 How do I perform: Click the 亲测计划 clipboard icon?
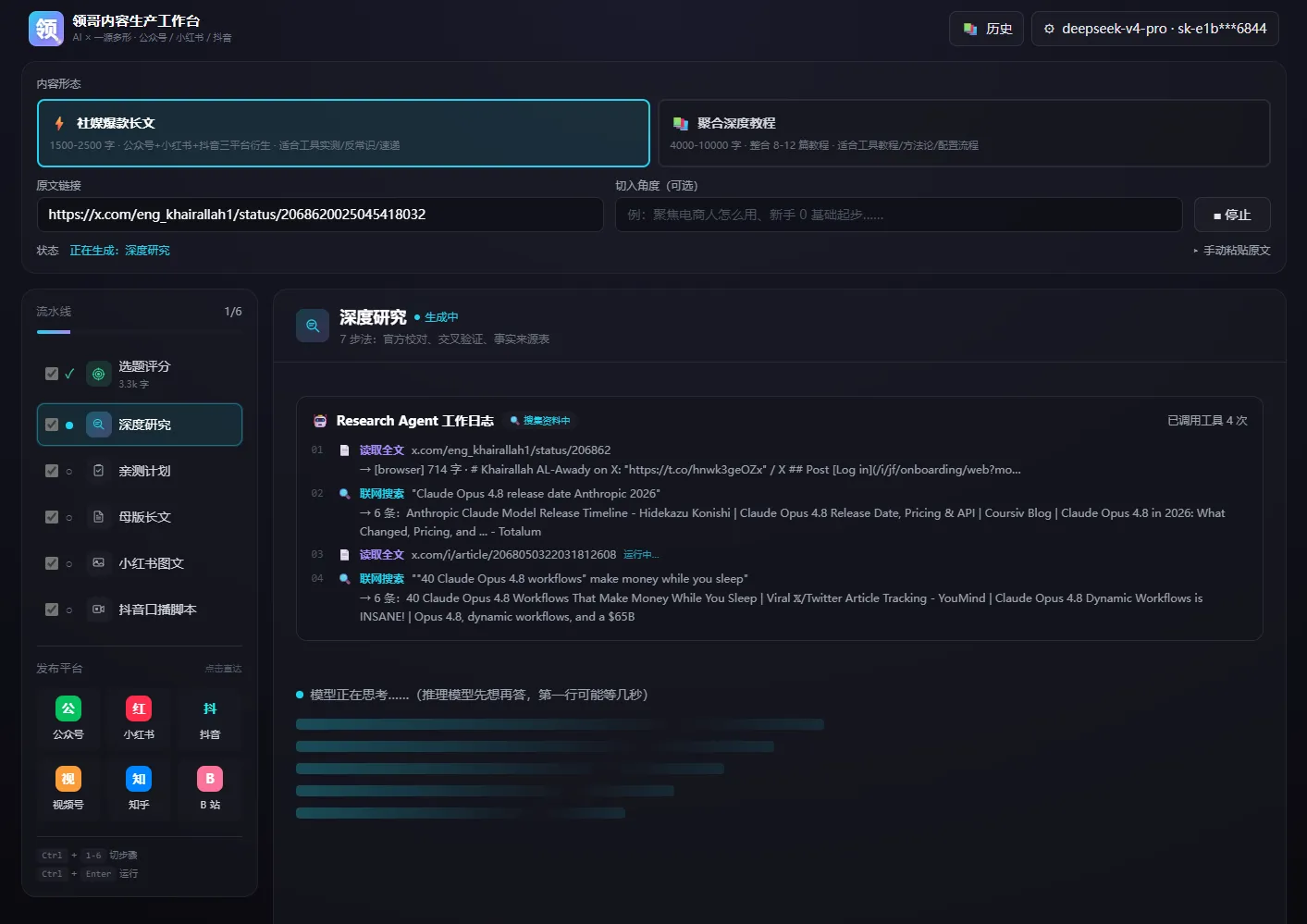point(98,471)
